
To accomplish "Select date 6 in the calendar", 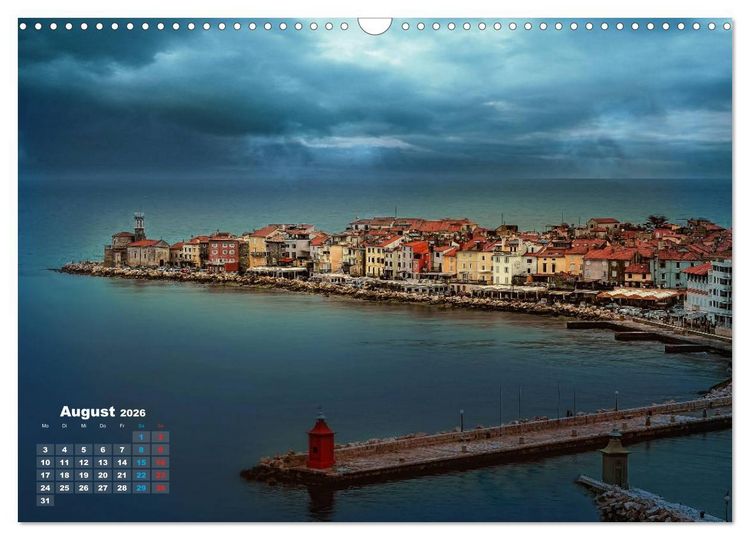I will (x=103, y=450).
